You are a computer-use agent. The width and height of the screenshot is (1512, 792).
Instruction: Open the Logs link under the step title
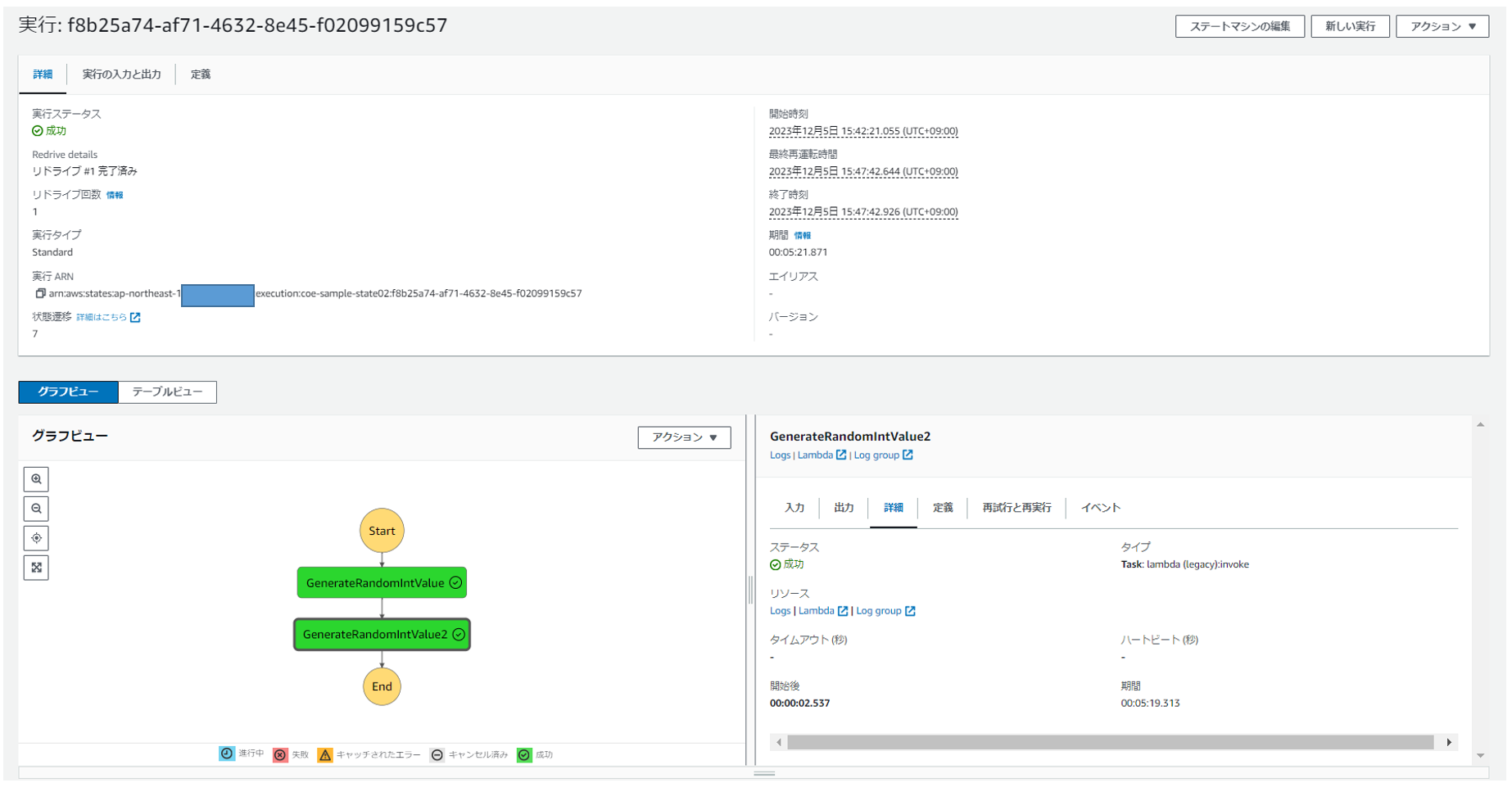click(780, 455)
